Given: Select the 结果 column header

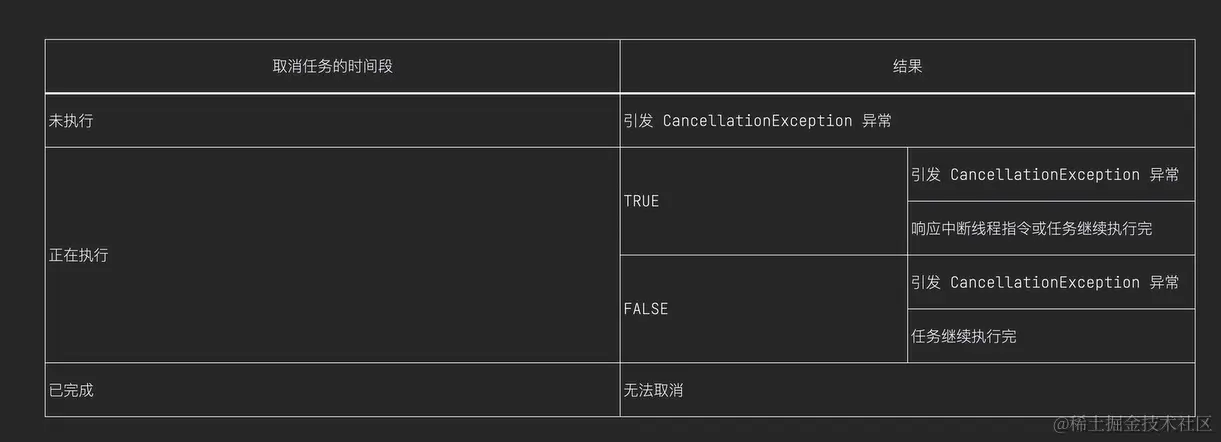Looking at the screenshot, I should pos(907,67).
